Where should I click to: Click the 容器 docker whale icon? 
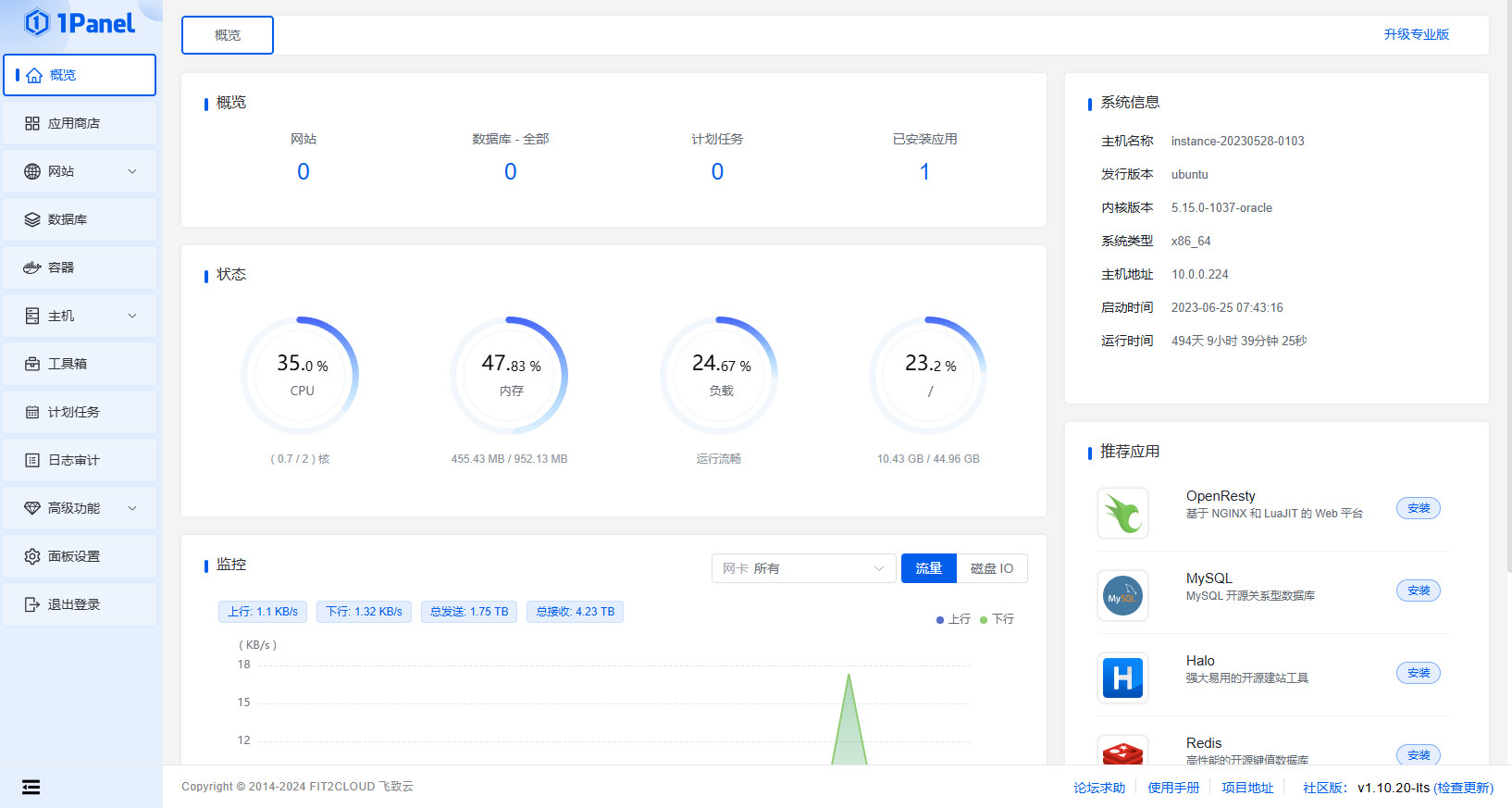point(32,267)
